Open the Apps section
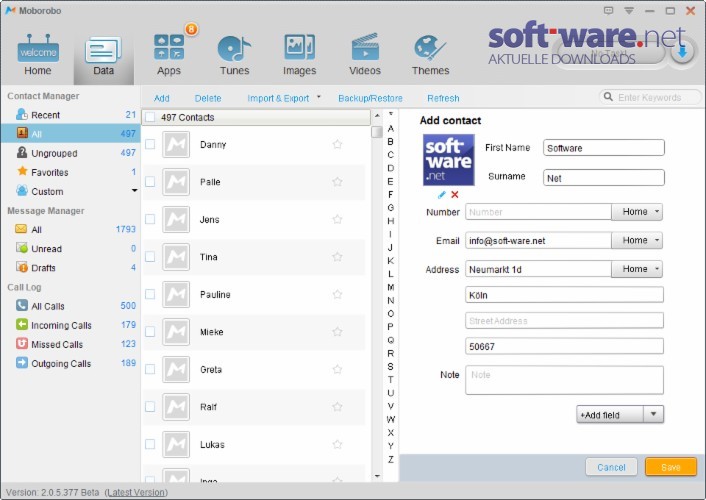The height and width of the screenshot is (500, 706). [x=169, y=55]
